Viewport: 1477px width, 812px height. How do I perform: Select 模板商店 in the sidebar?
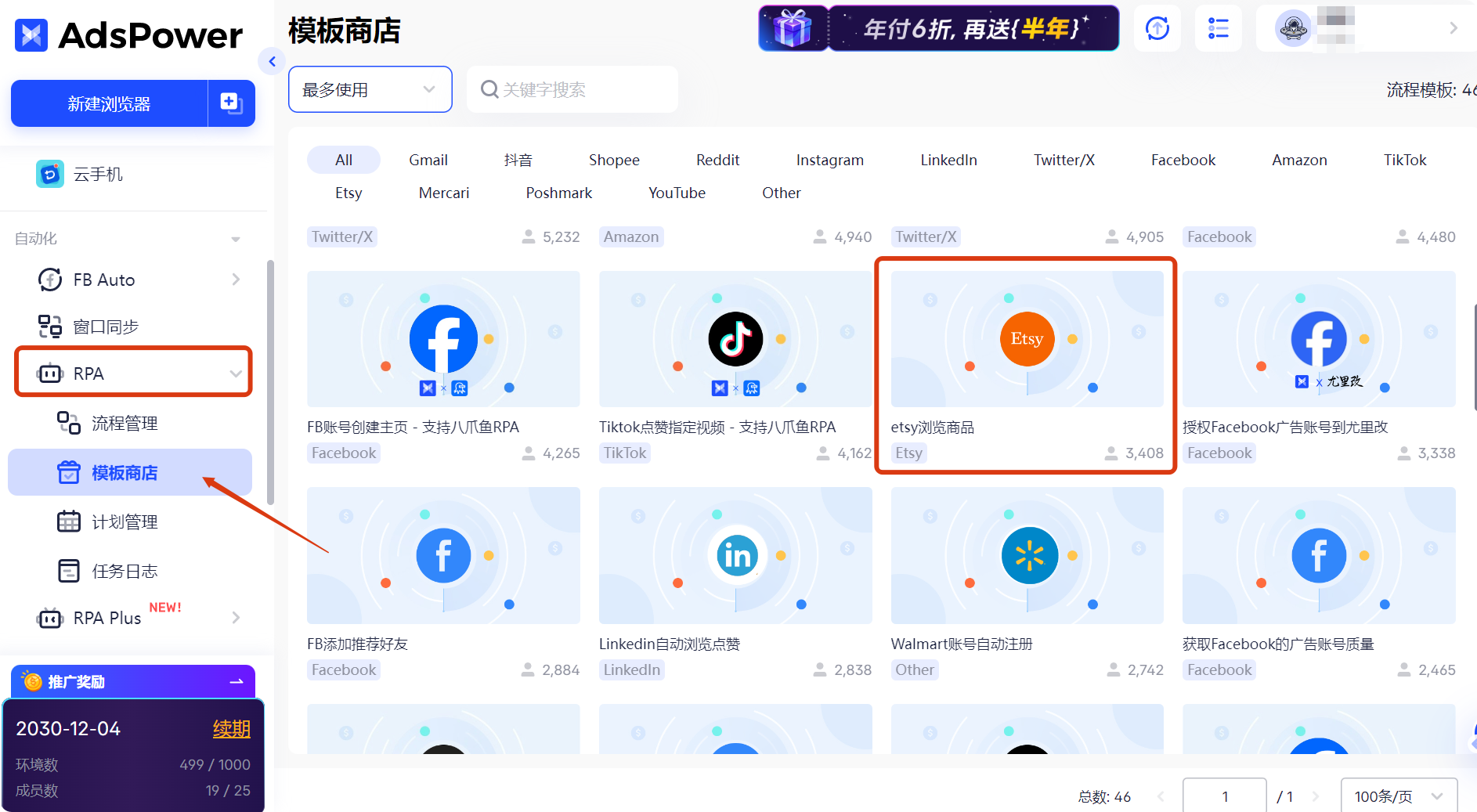(125, 473)
